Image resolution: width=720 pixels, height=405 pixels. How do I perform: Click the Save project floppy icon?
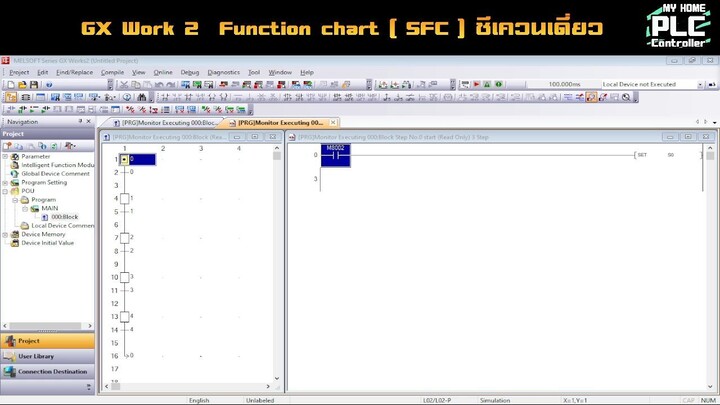[34, 85]
